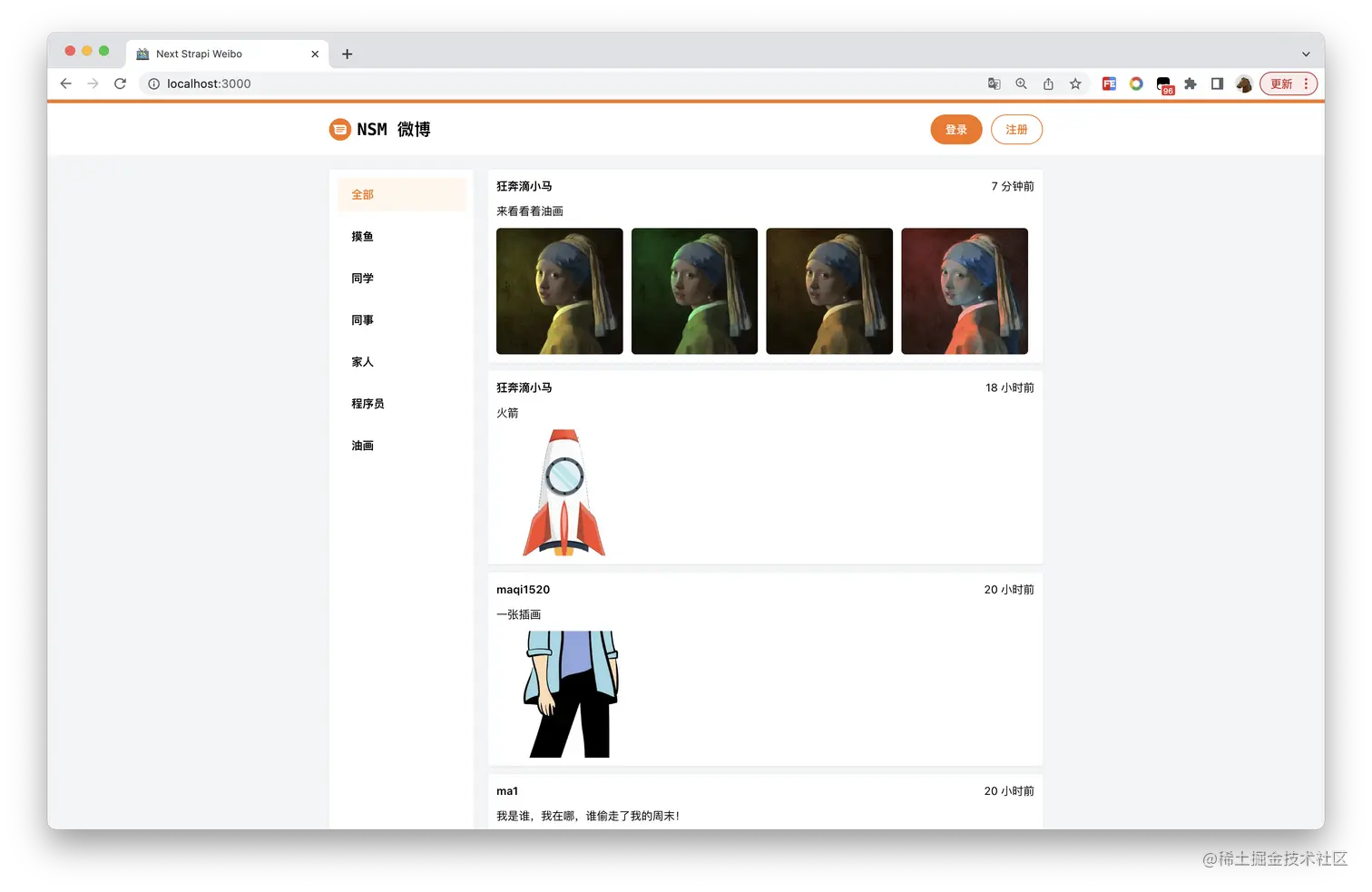Select the 摸鱼 category
The width and height of the screenshot is (1372, 892).
pos(402,236)
